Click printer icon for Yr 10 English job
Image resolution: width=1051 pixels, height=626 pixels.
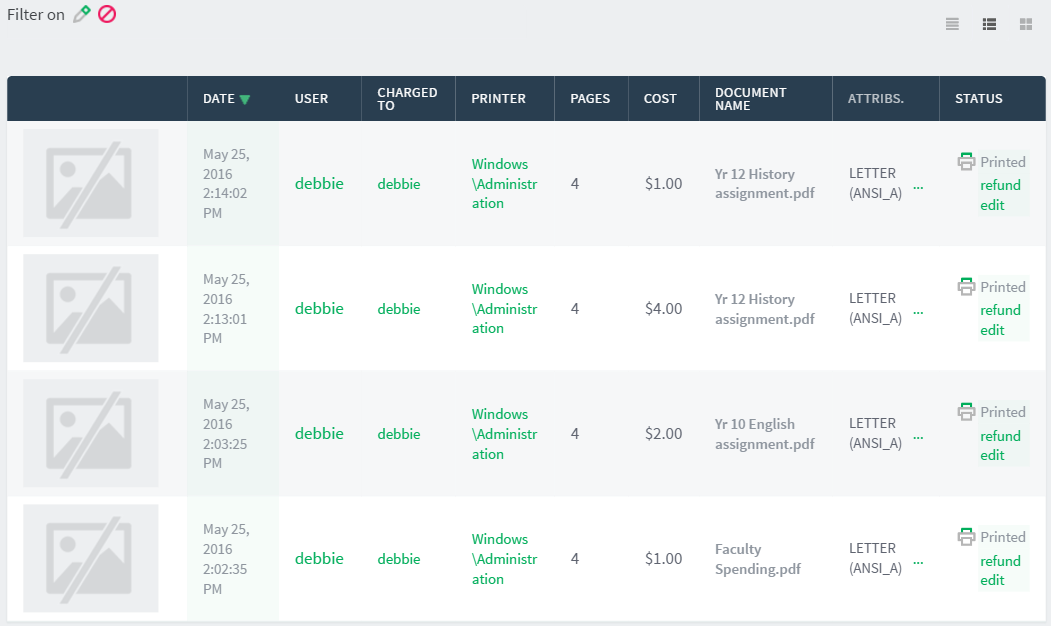966,412
